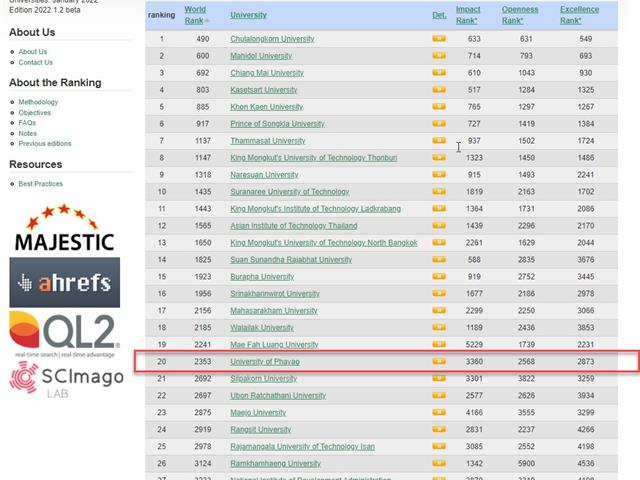Image resolution: width=640 pixels, height=480 pixels.
Task: Open details icon for Silpakorn University
Action: [439, 379]
